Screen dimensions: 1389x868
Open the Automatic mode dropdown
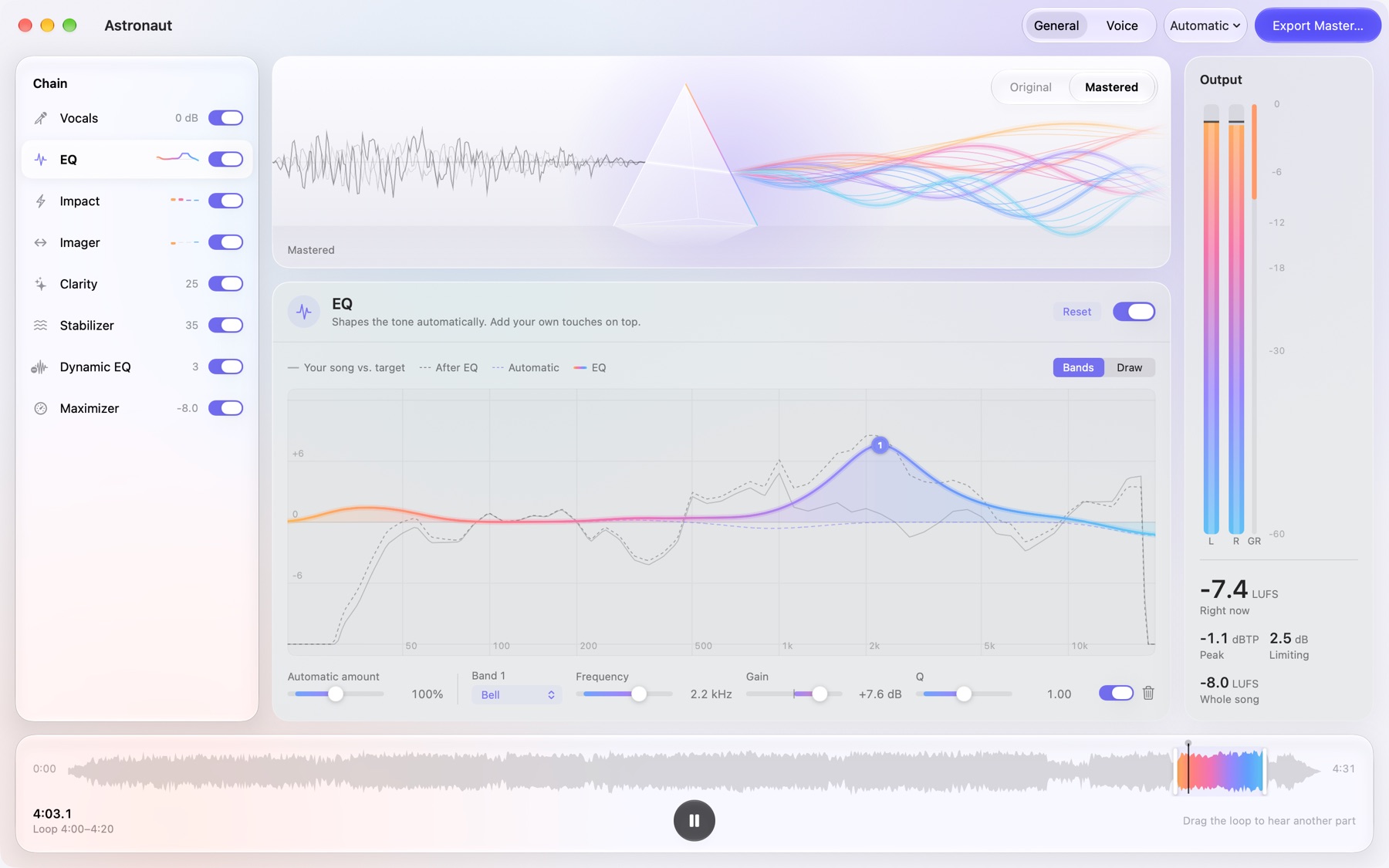tap(1205, 25)
